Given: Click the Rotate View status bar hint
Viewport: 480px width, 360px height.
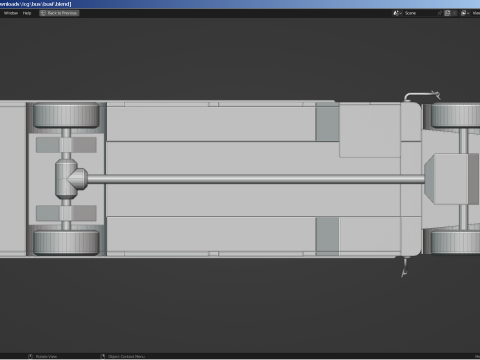Looking at the screenshot, I should point(43,356).
